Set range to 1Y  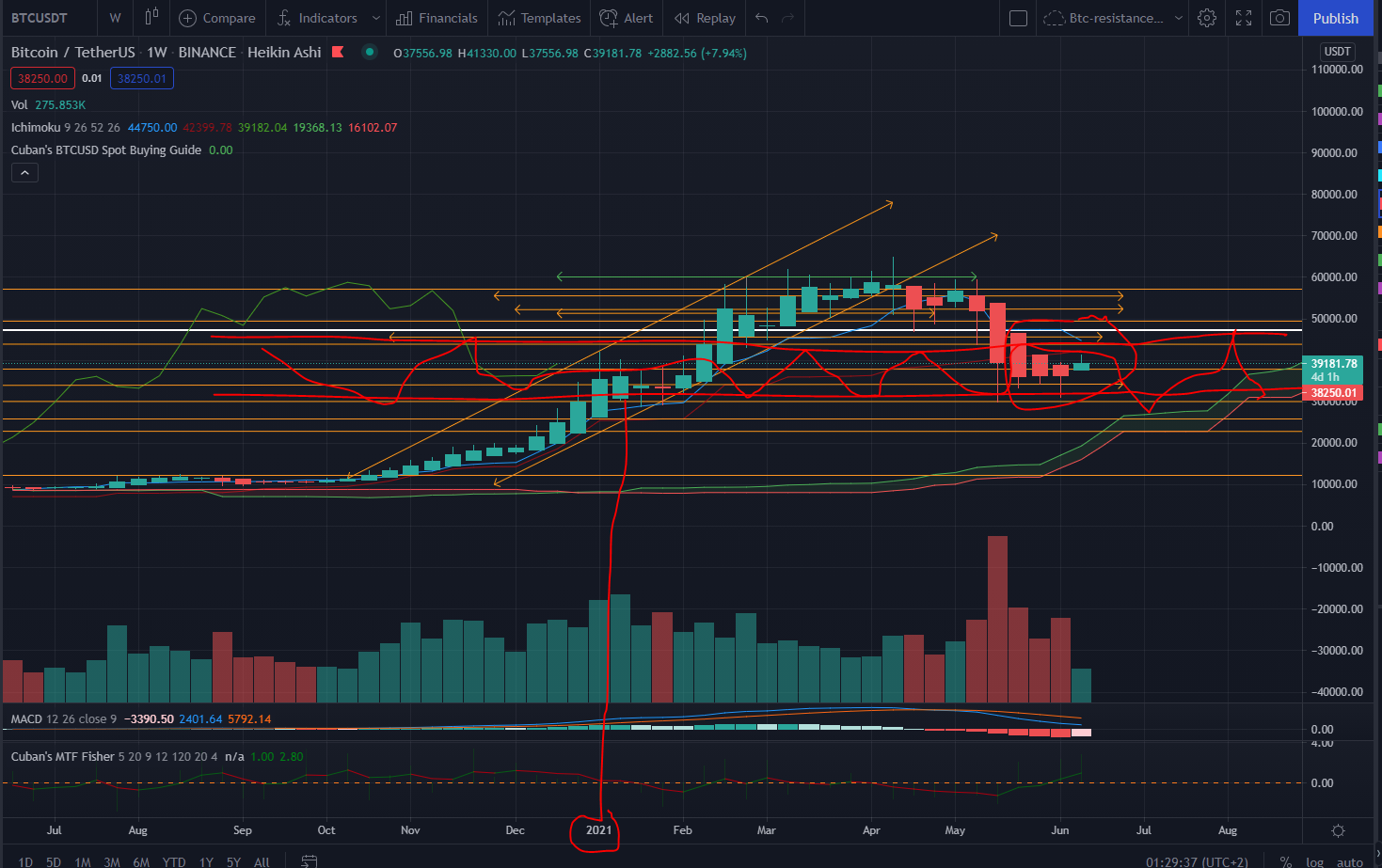tap(206, 861)
